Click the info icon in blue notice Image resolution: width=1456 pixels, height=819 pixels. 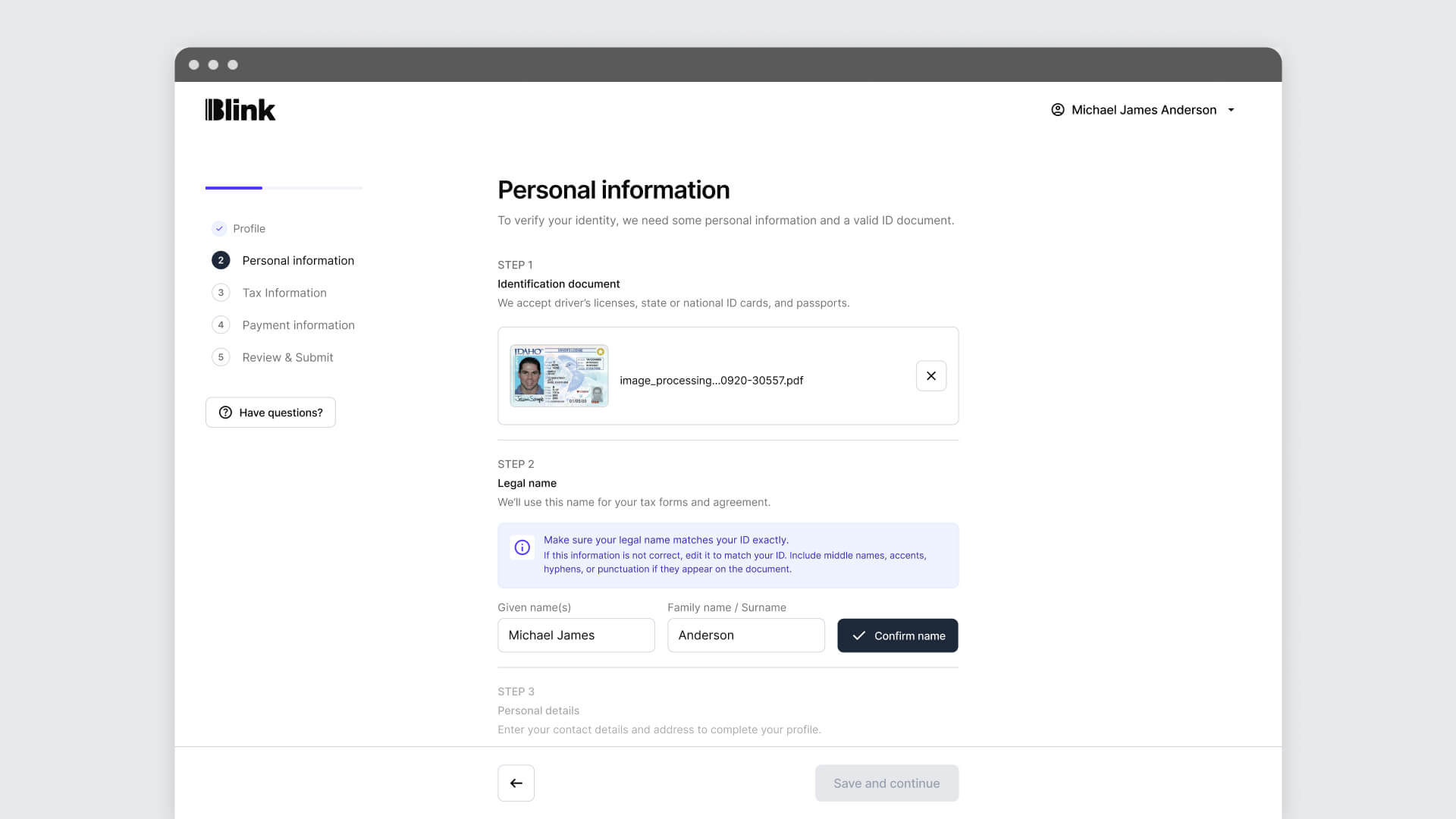[x=522, y=548]
